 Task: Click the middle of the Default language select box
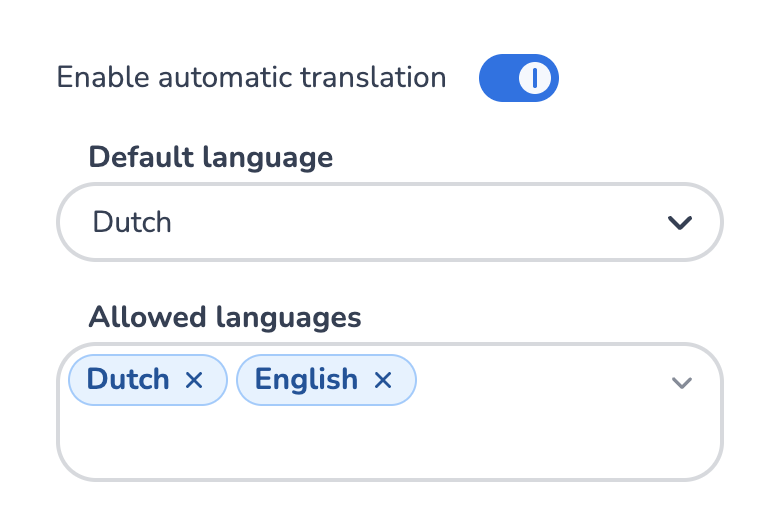[x=390, y=222]
